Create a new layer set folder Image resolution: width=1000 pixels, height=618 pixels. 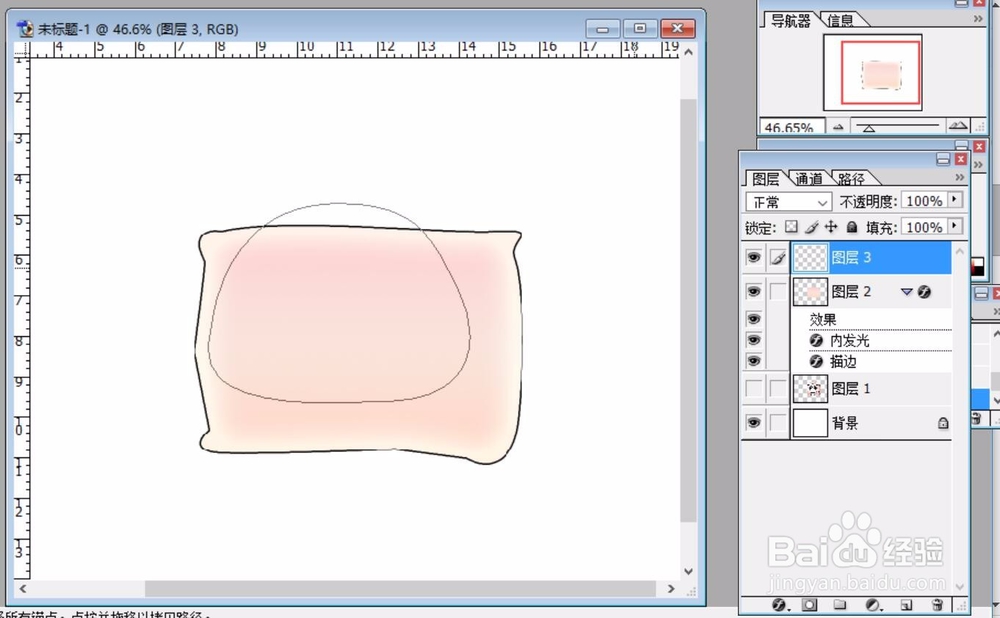[x=840, y=605]
